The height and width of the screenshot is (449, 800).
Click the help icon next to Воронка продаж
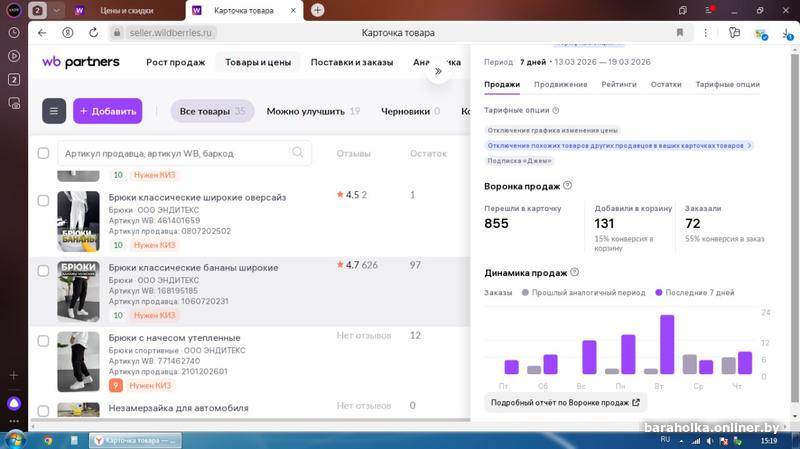(567, 186)
